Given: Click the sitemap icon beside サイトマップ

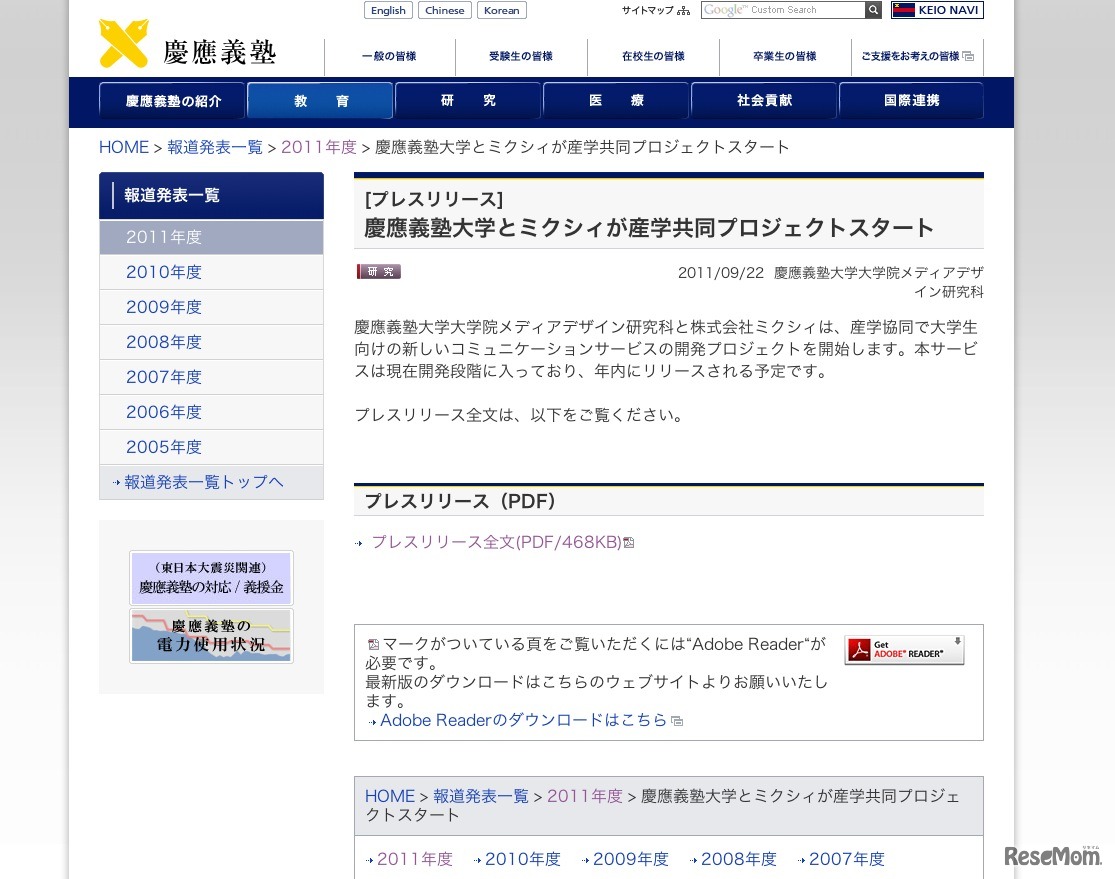Looking at the screenshot, I should pyautogui.click(x=684, y=10).
